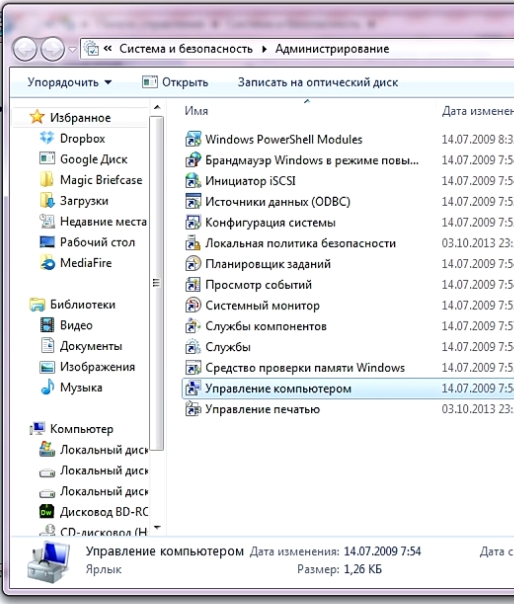Open the Упорядочить dropdown menu
The height and width of the screenshot is (604, 514).
[69, 82]
